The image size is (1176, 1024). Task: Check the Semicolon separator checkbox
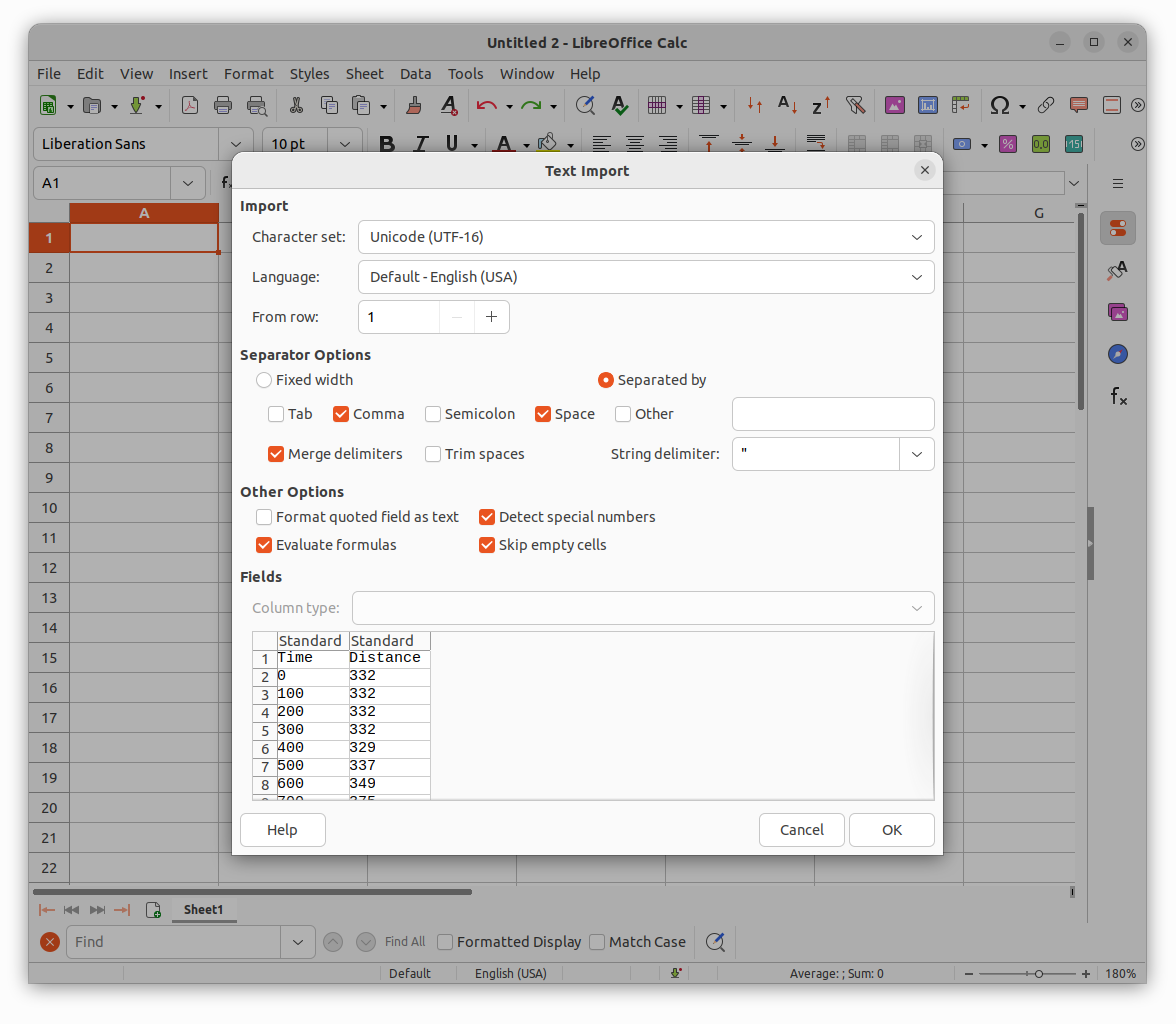(x=433, y=414)
